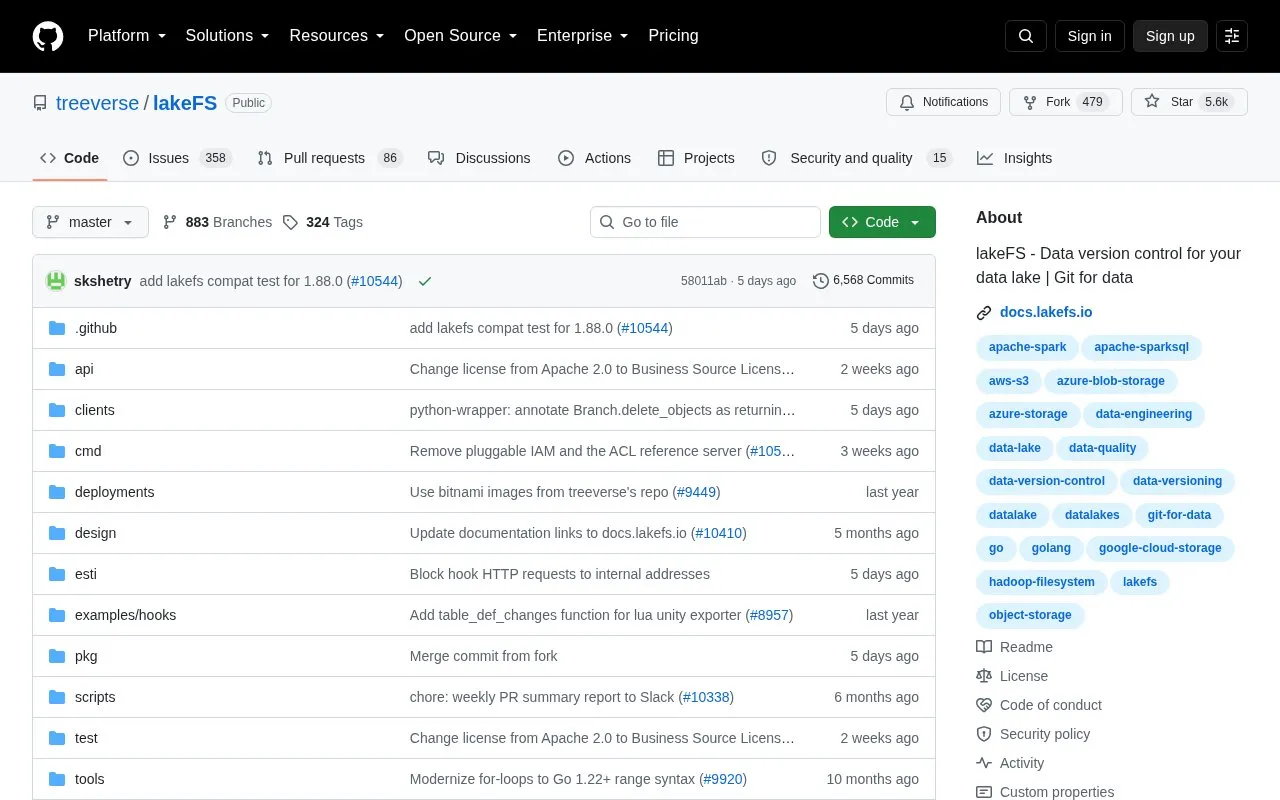
Task: Expand the Platform menu
Action: [x=127, y=36]
